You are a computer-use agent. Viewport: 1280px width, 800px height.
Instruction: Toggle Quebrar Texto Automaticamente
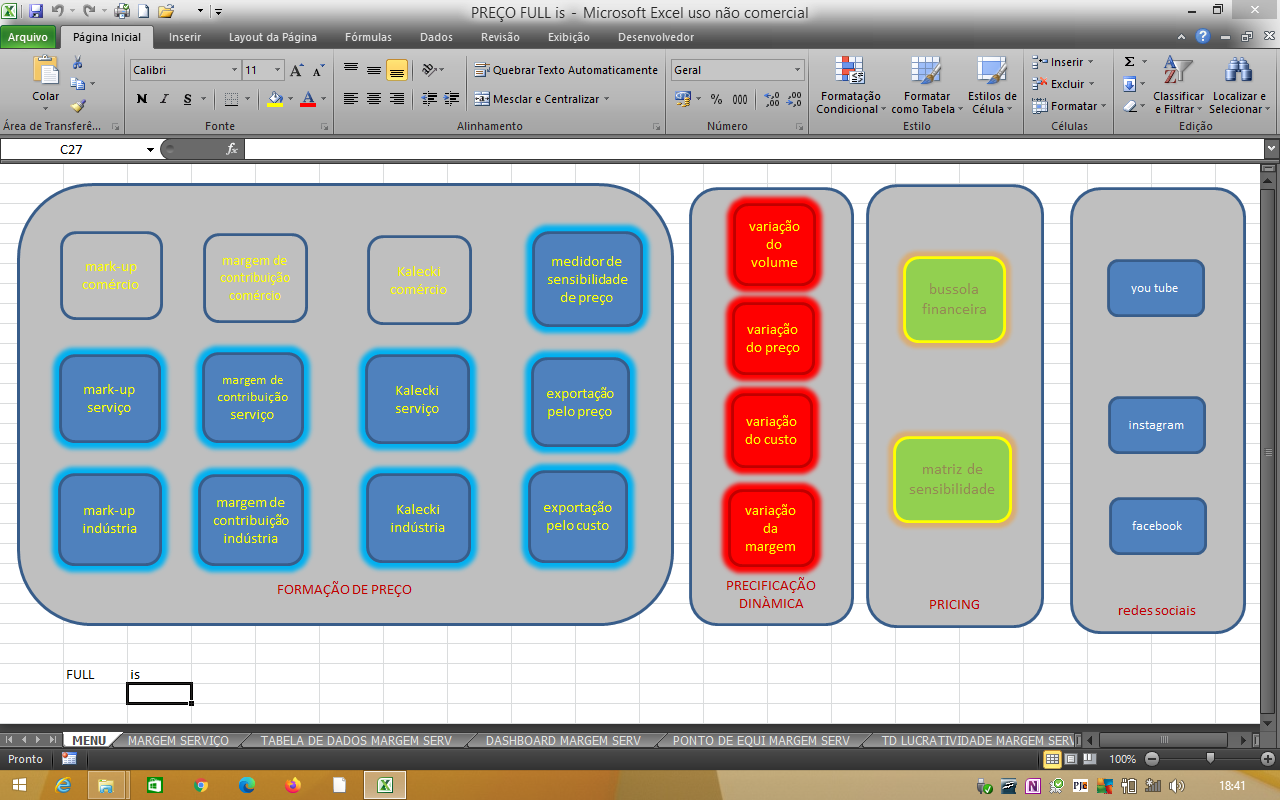[x=566, y=70]
